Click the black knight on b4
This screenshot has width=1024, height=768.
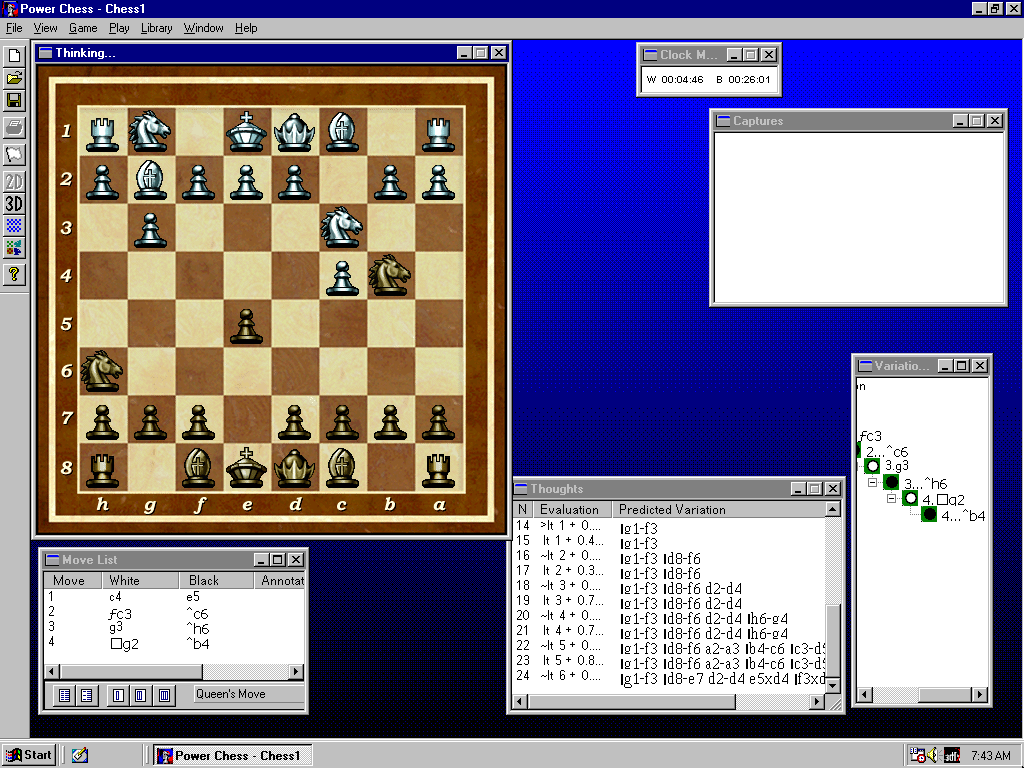[x=390, y=275]
